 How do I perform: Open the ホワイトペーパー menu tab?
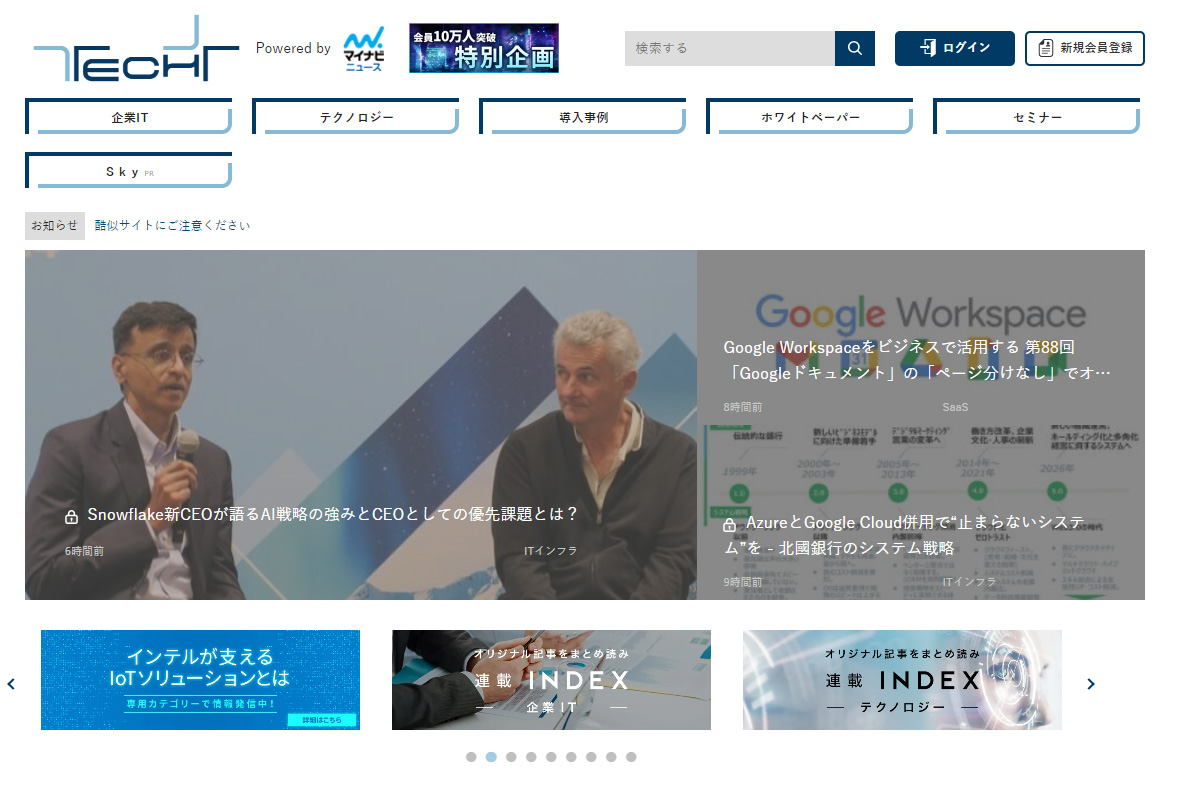(x=810, y=117)
